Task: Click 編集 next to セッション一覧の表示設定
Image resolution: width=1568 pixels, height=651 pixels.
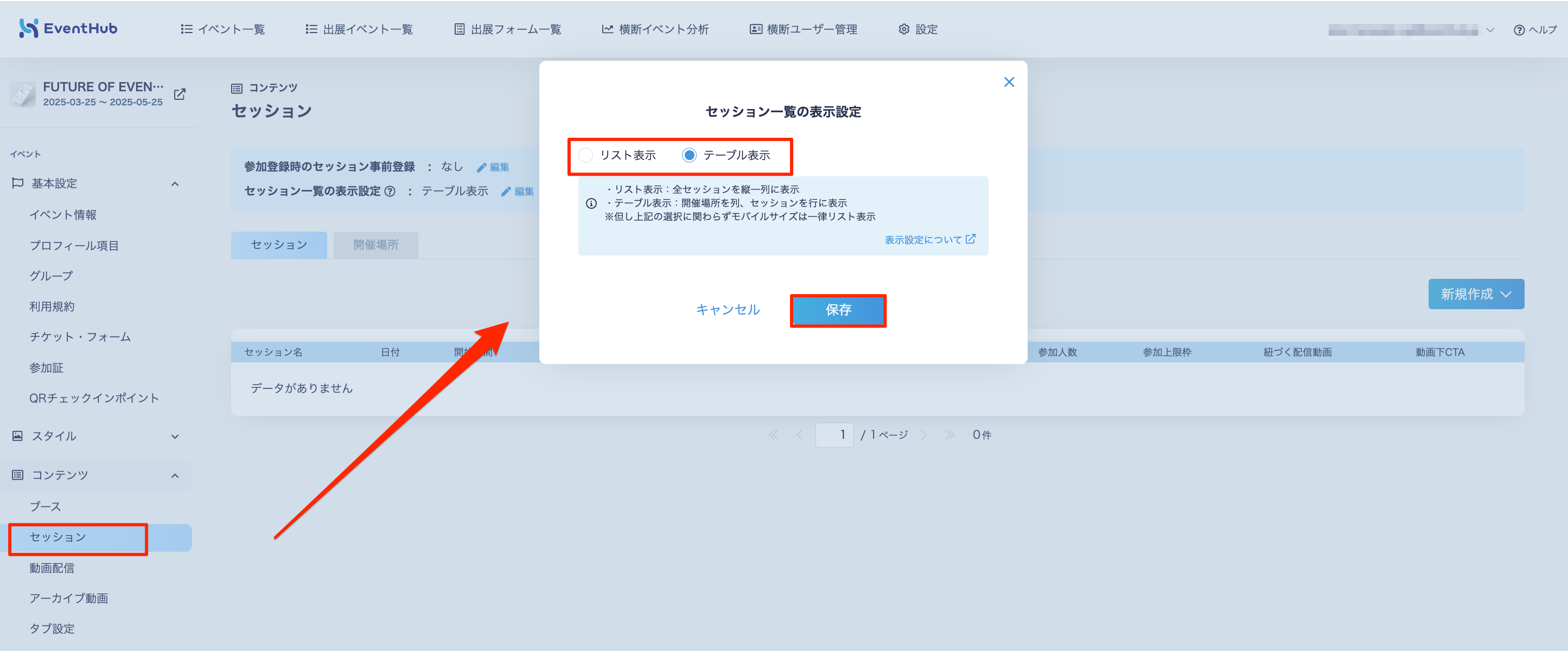Action: point(518,192)
